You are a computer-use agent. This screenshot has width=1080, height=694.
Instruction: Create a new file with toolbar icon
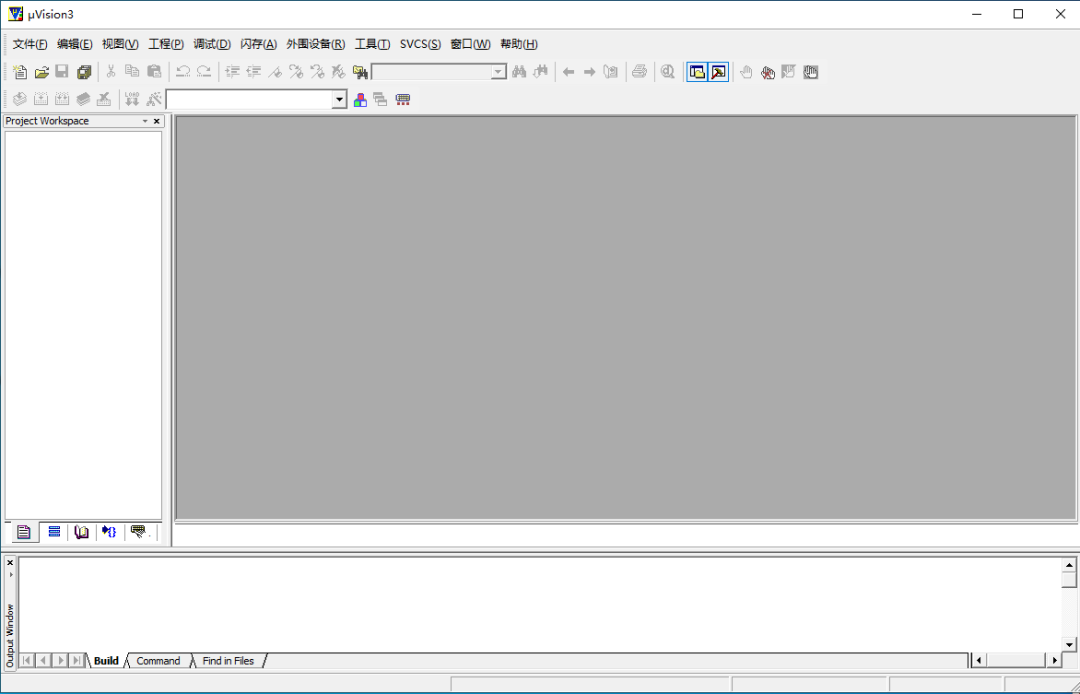coord(21,72)
